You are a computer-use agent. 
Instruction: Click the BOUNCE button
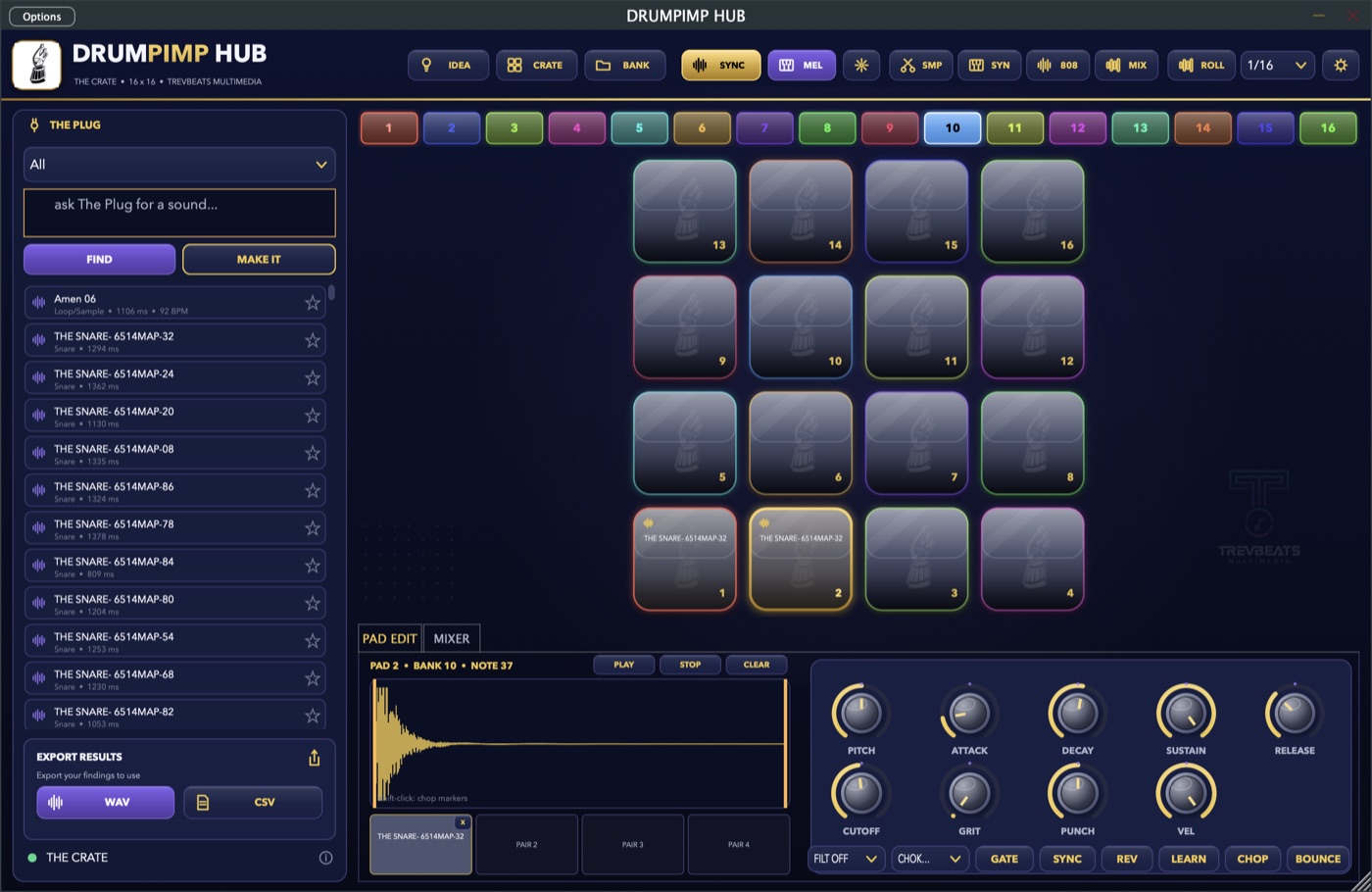(x=1318, y=859)
